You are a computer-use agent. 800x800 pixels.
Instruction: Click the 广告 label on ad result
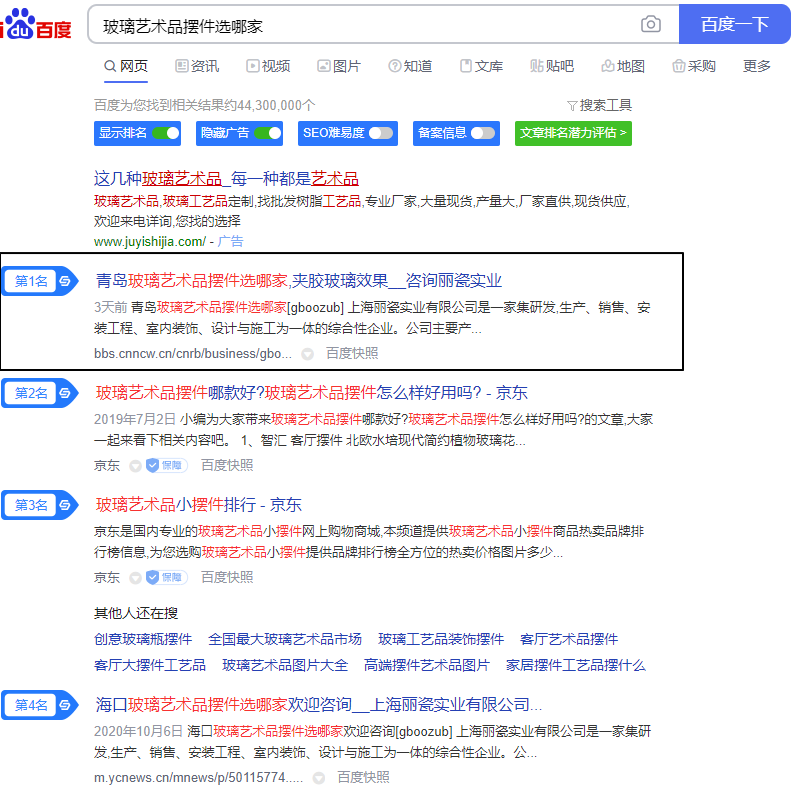click(231, 242)
